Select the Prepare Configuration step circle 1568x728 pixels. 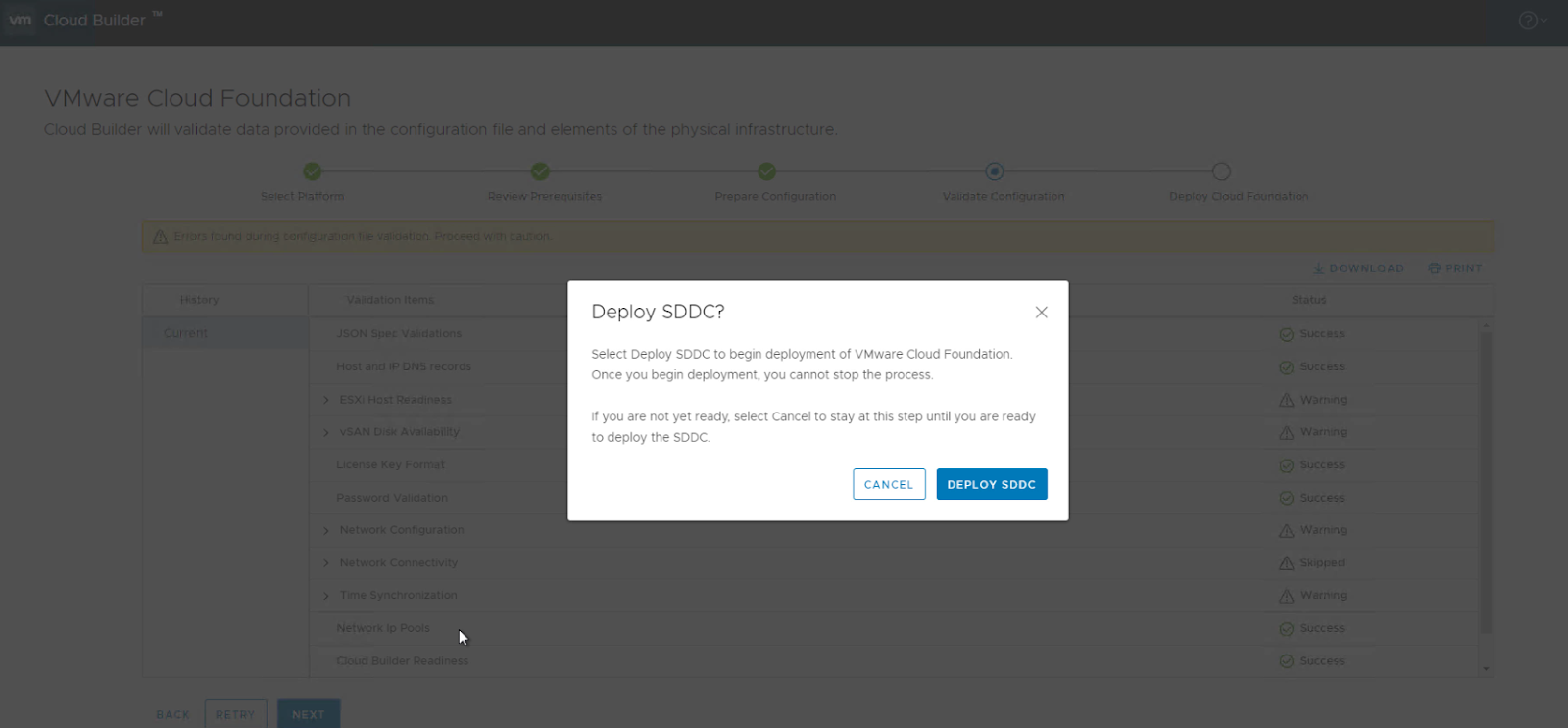(x=767, y=171)
